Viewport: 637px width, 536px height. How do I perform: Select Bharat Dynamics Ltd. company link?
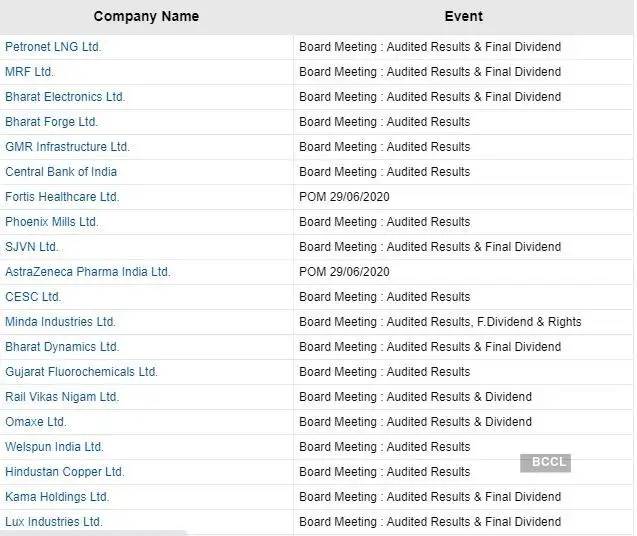click(62, 347)
